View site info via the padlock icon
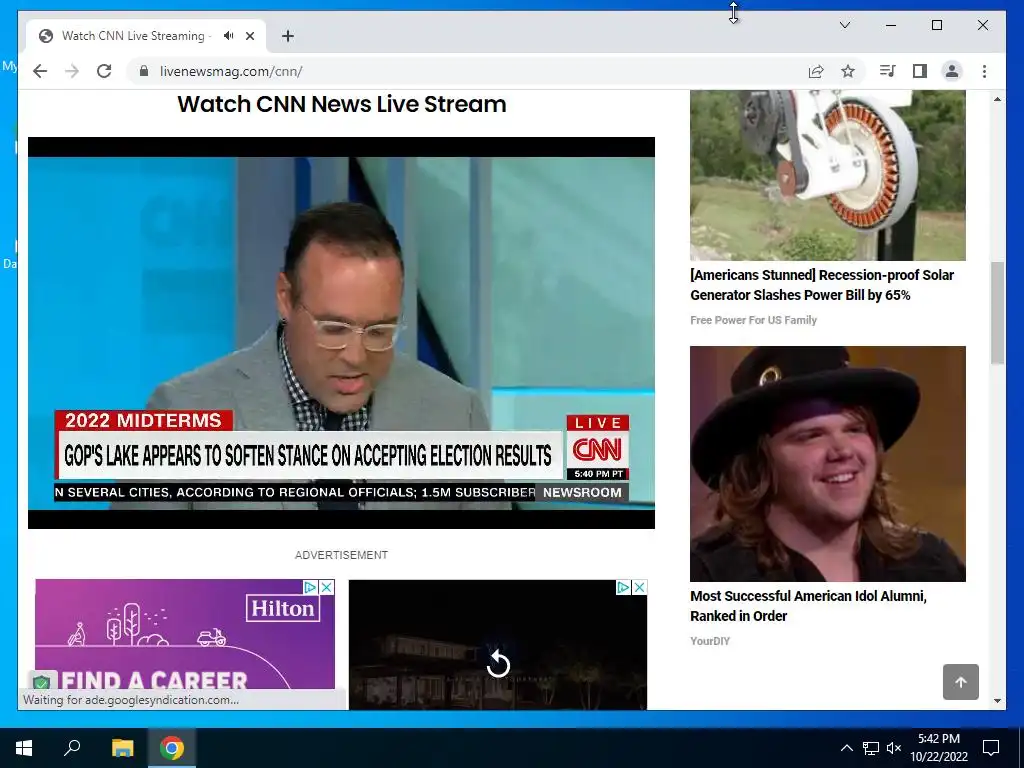The image size is (1024, 768). coord(144,71)
